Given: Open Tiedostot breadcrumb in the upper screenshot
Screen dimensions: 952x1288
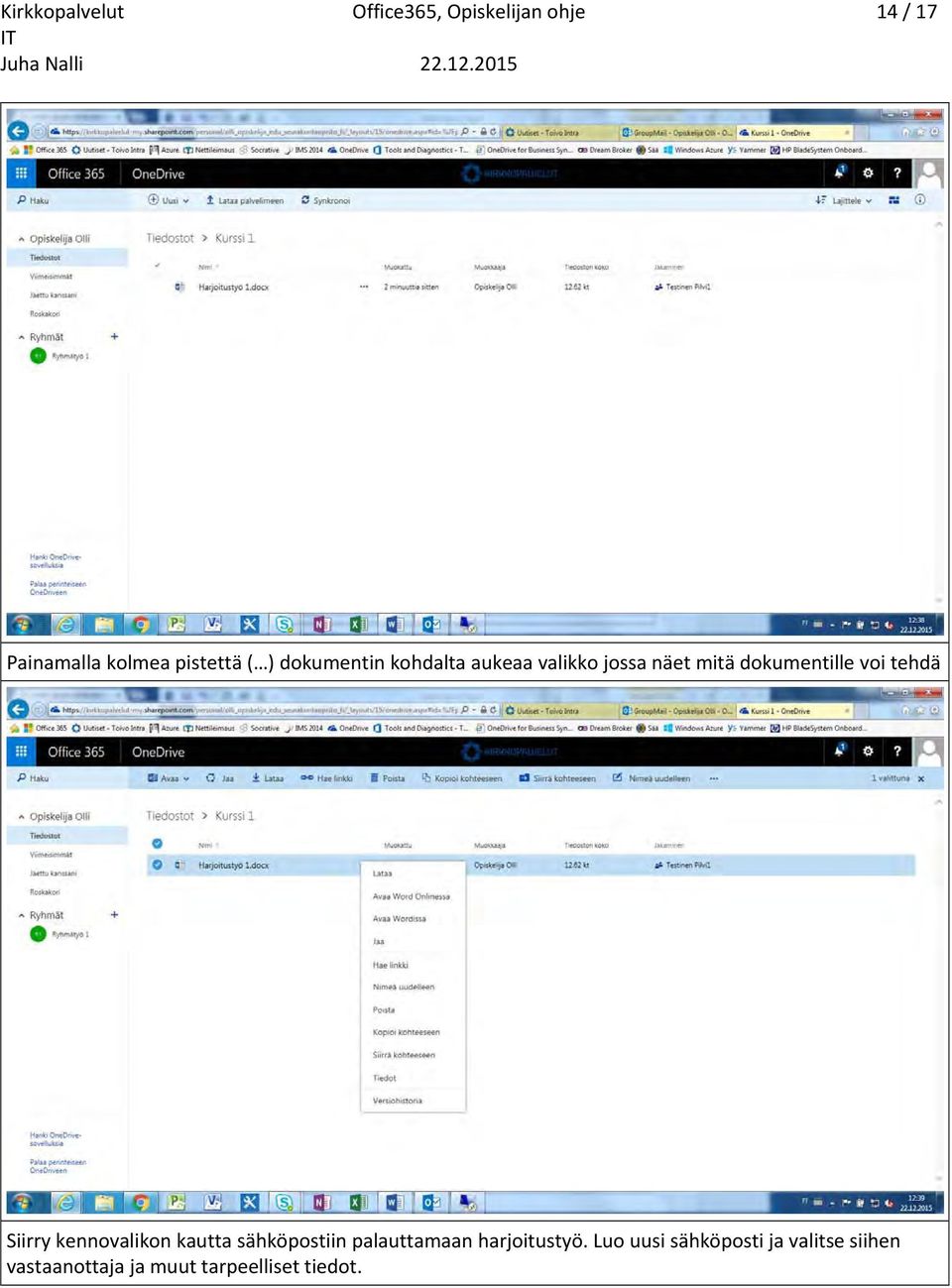Looking at the screenshot, I should tap(170, 238).
